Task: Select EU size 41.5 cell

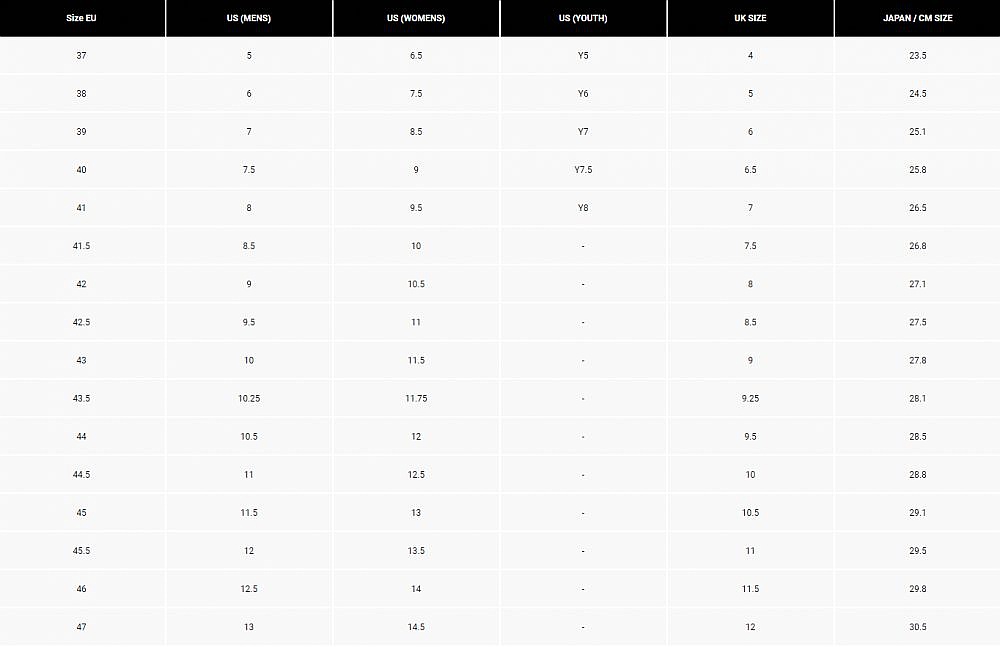Action: coord(81,246)
